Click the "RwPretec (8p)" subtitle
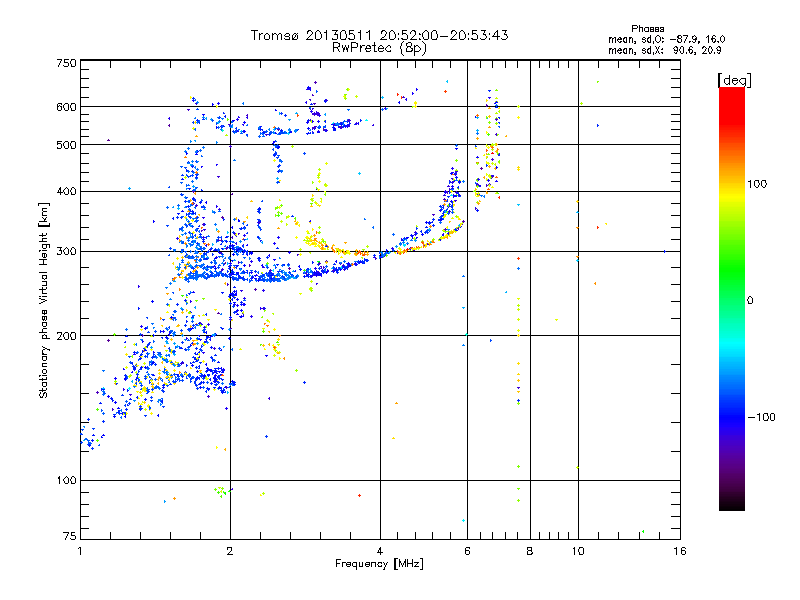This screenshot has width=800, height=600. click(x=379, y=48)
